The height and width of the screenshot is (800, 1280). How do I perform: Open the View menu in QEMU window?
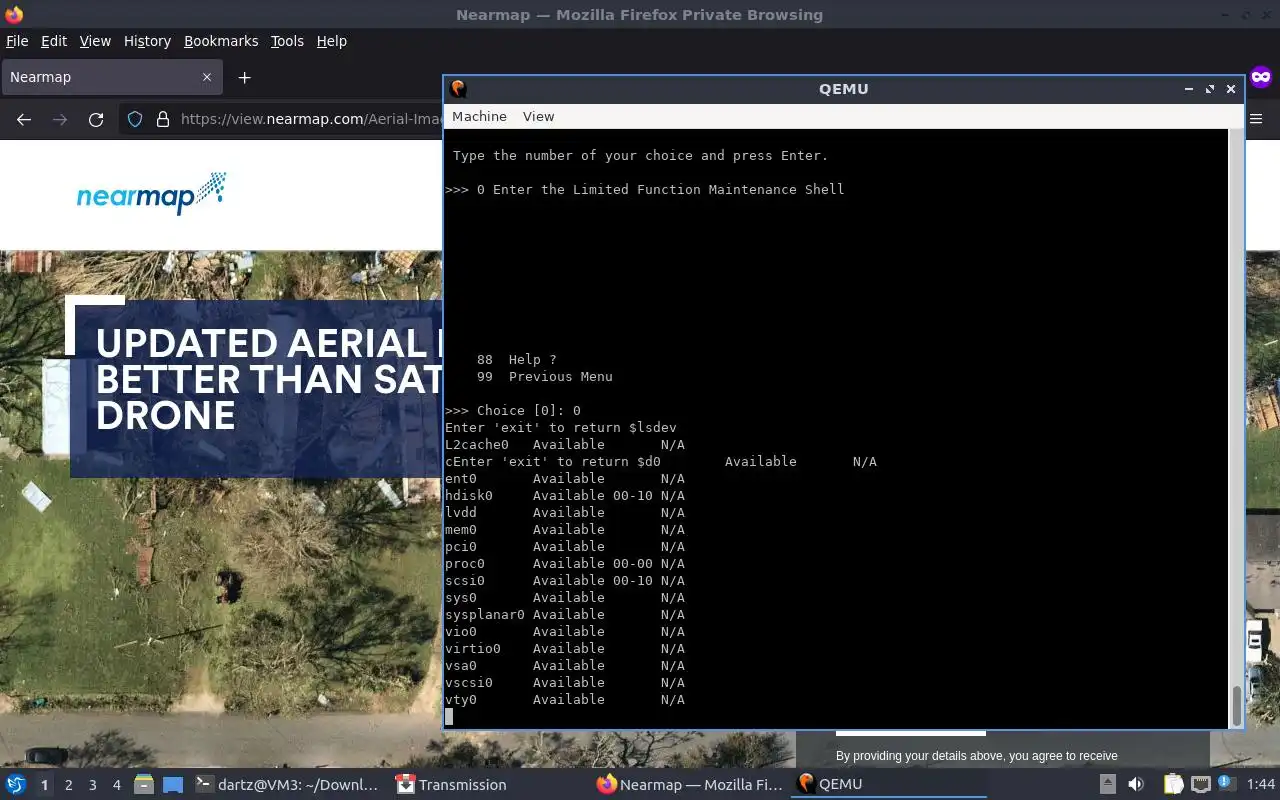[538, 116]
